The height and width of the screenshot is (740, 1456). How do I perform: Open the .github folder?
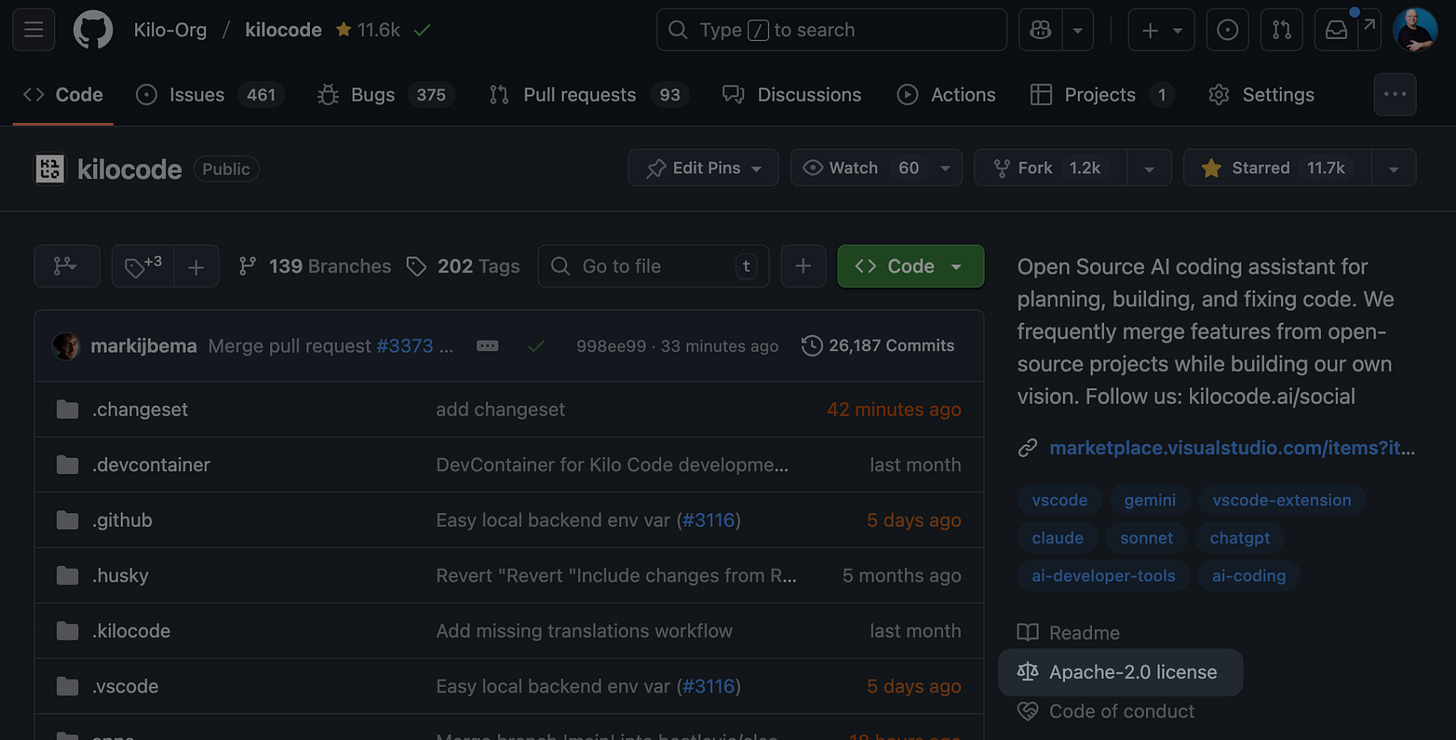[x=122, y=520]
